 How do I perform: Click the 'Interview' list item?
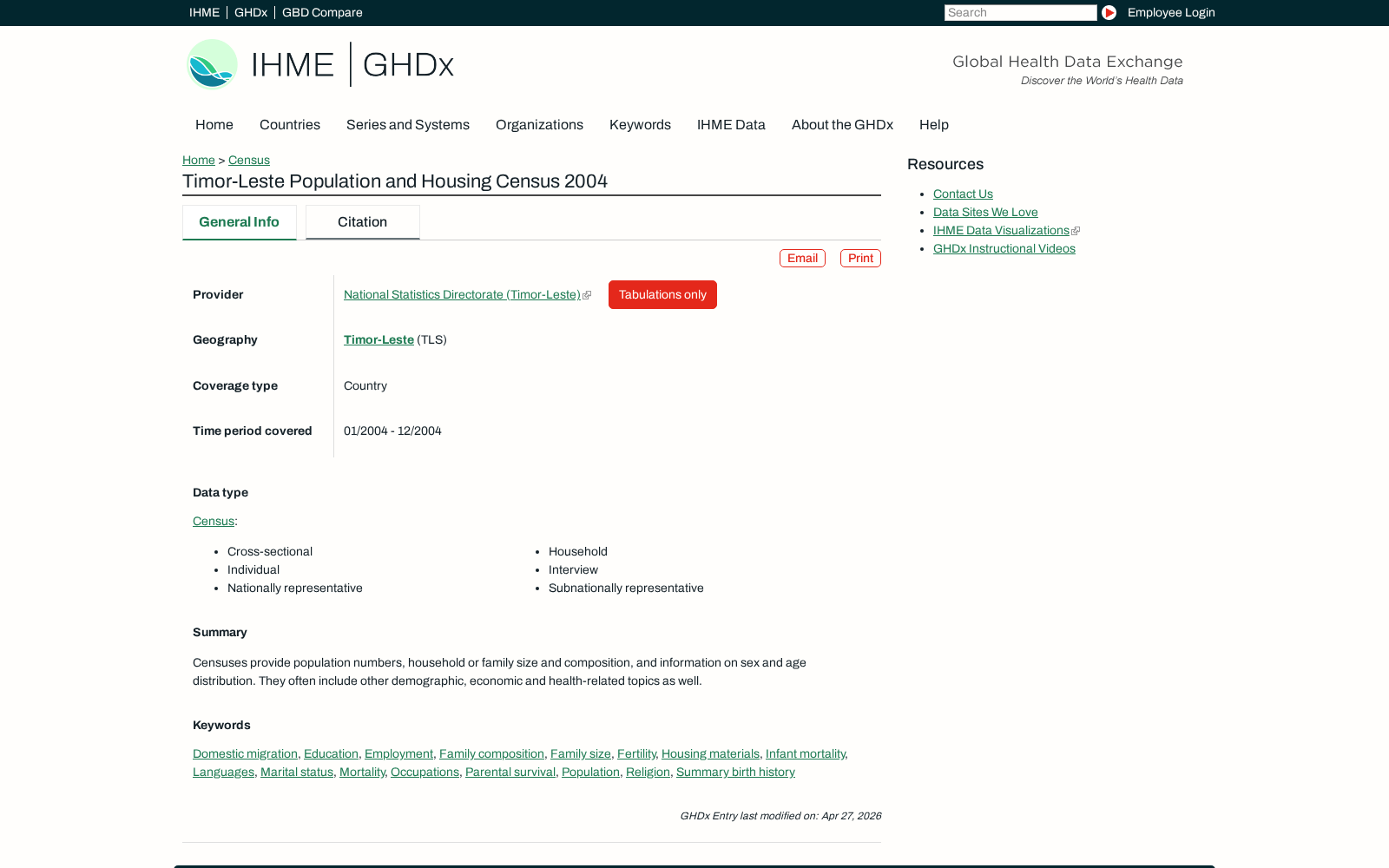point(573,569)
